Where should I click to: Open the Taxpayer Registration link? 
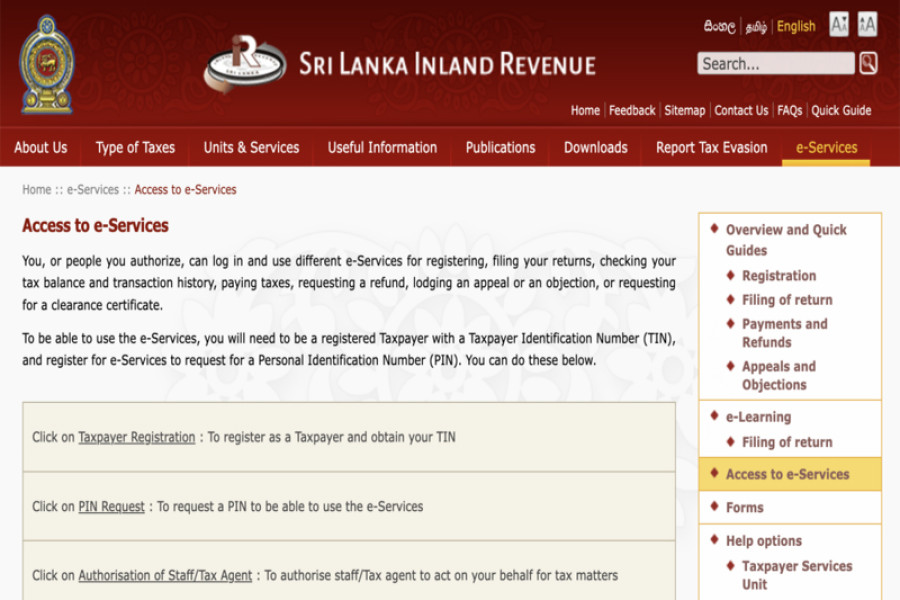(137, 437)
